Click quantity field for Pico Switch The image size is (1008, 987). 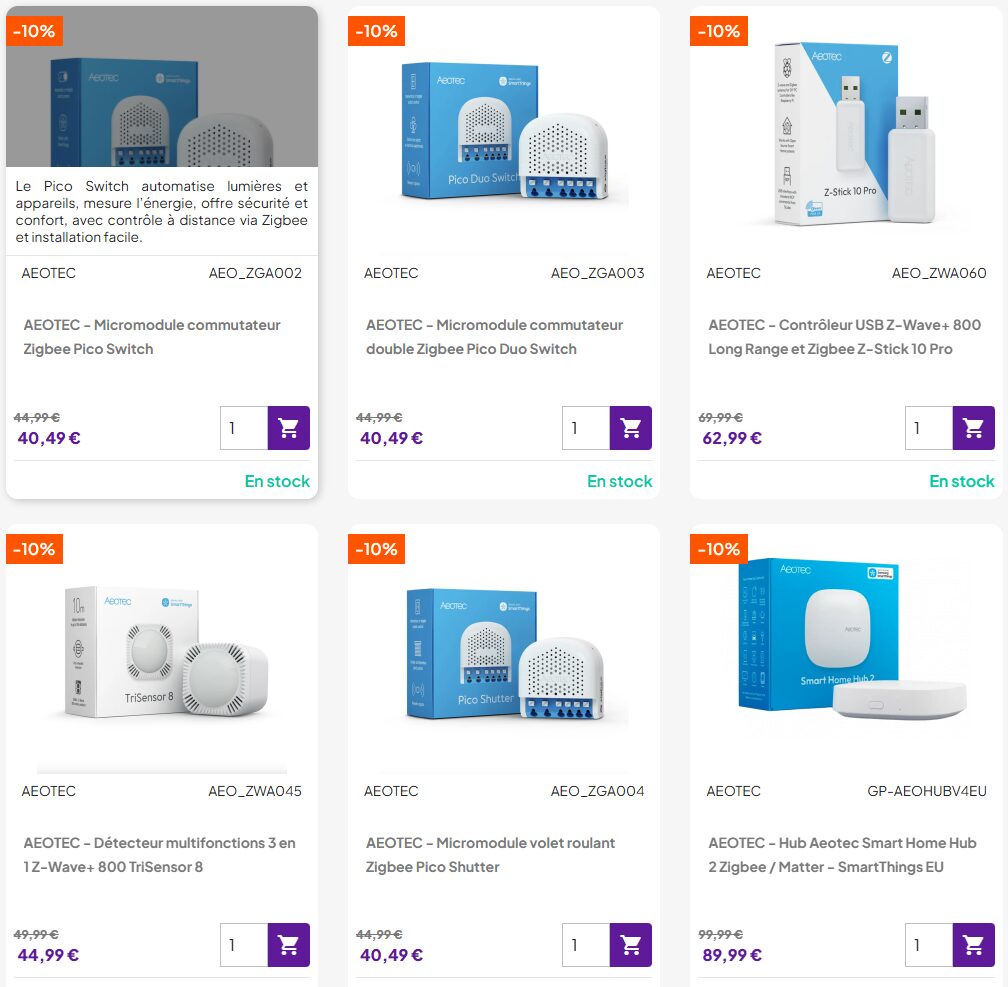tap(244, 428)
